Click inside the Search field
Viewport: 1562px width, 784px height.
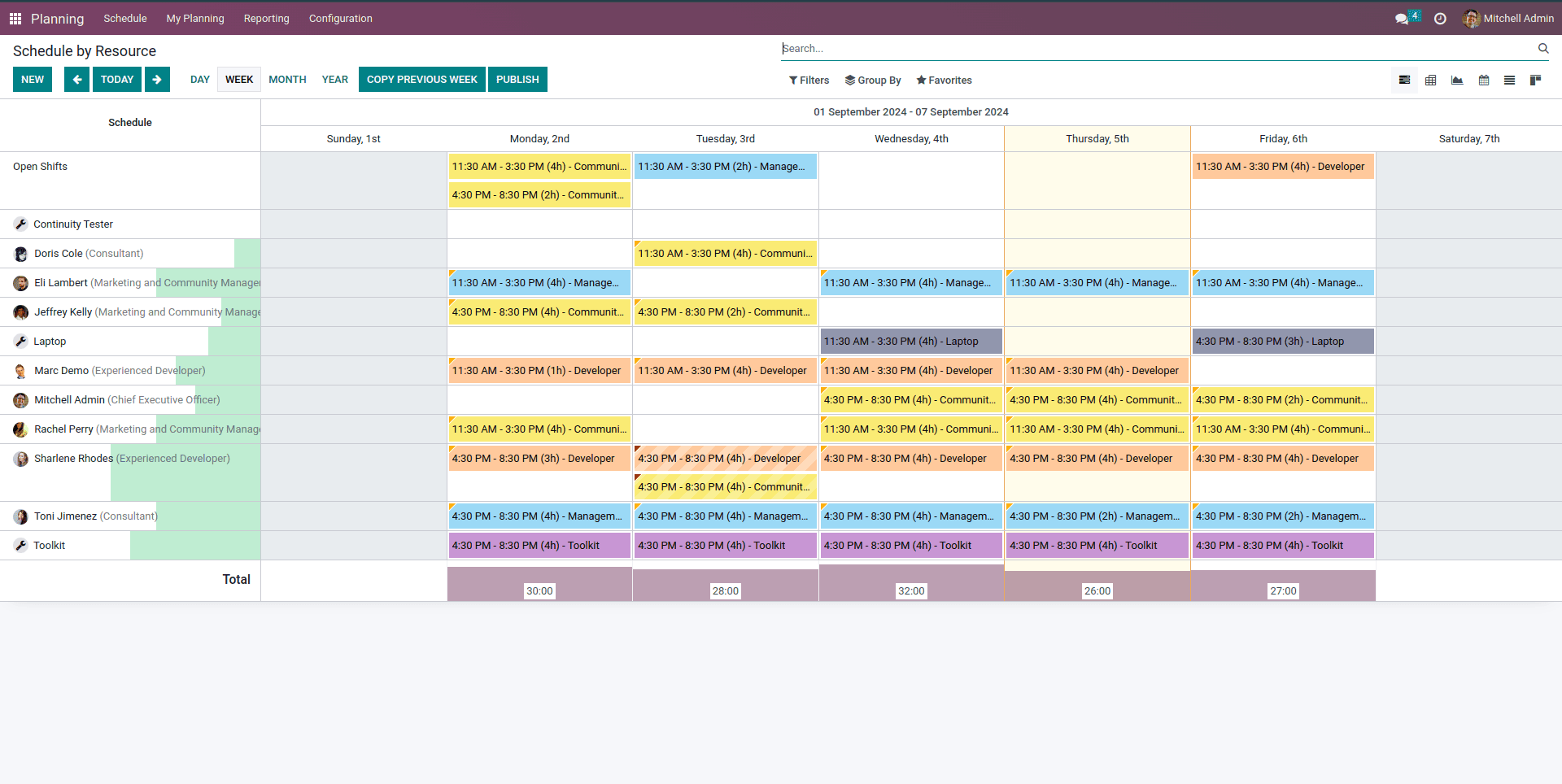tap(976, 48)
